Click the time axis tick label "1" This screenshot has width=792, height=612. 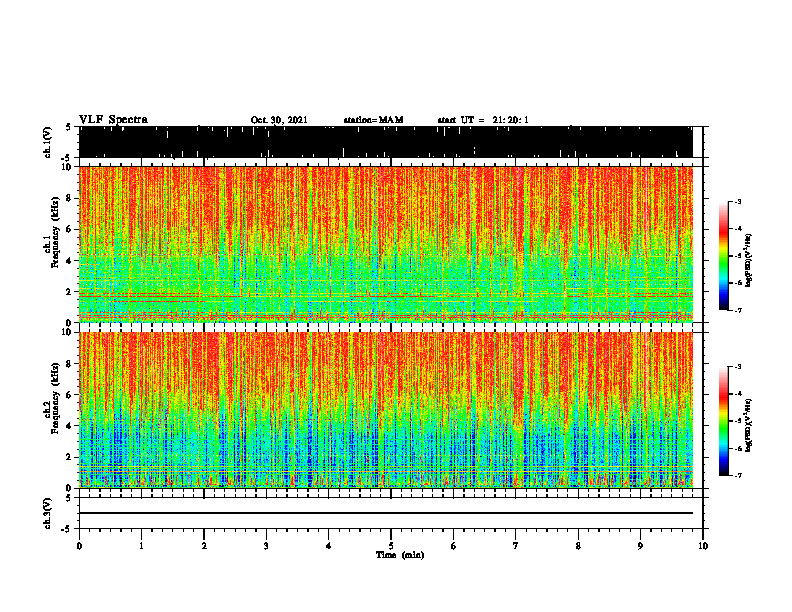click(141, 546)
